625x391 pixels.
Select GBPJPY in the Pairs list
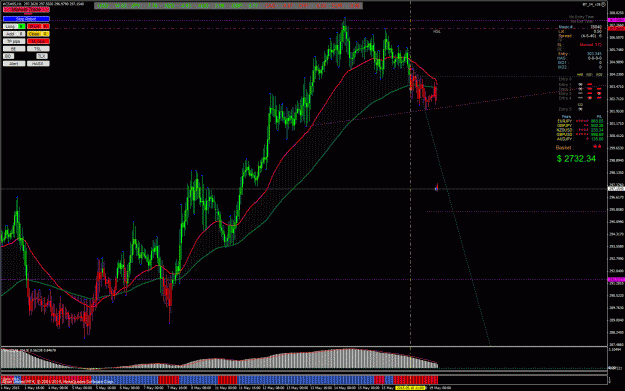564,126
